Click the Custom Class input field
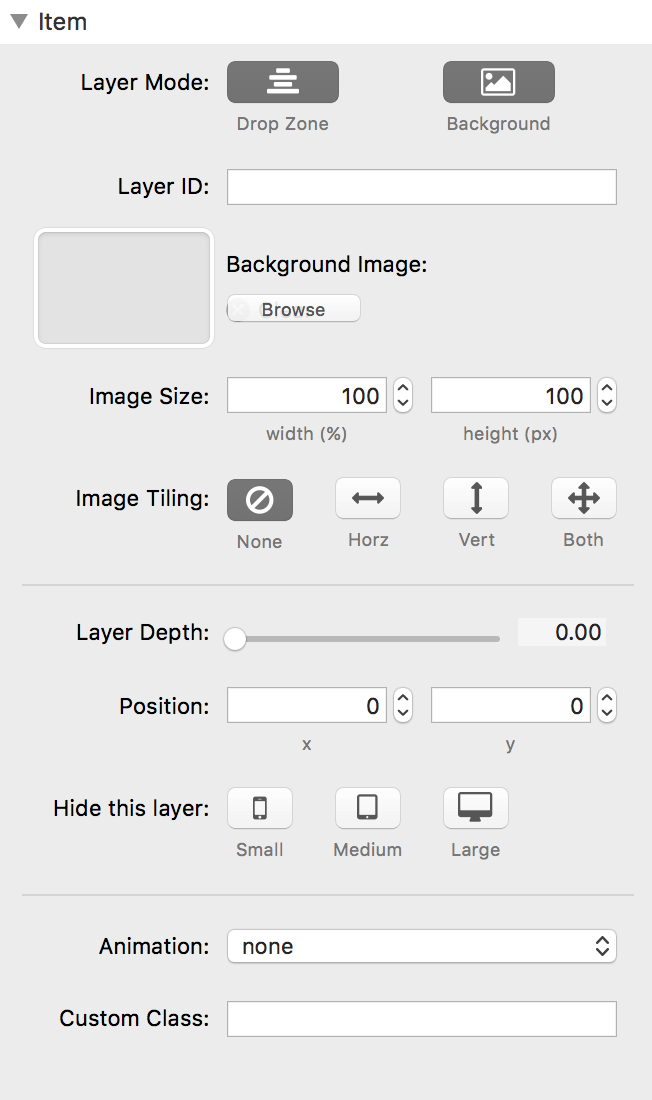 coord(421,1019)
